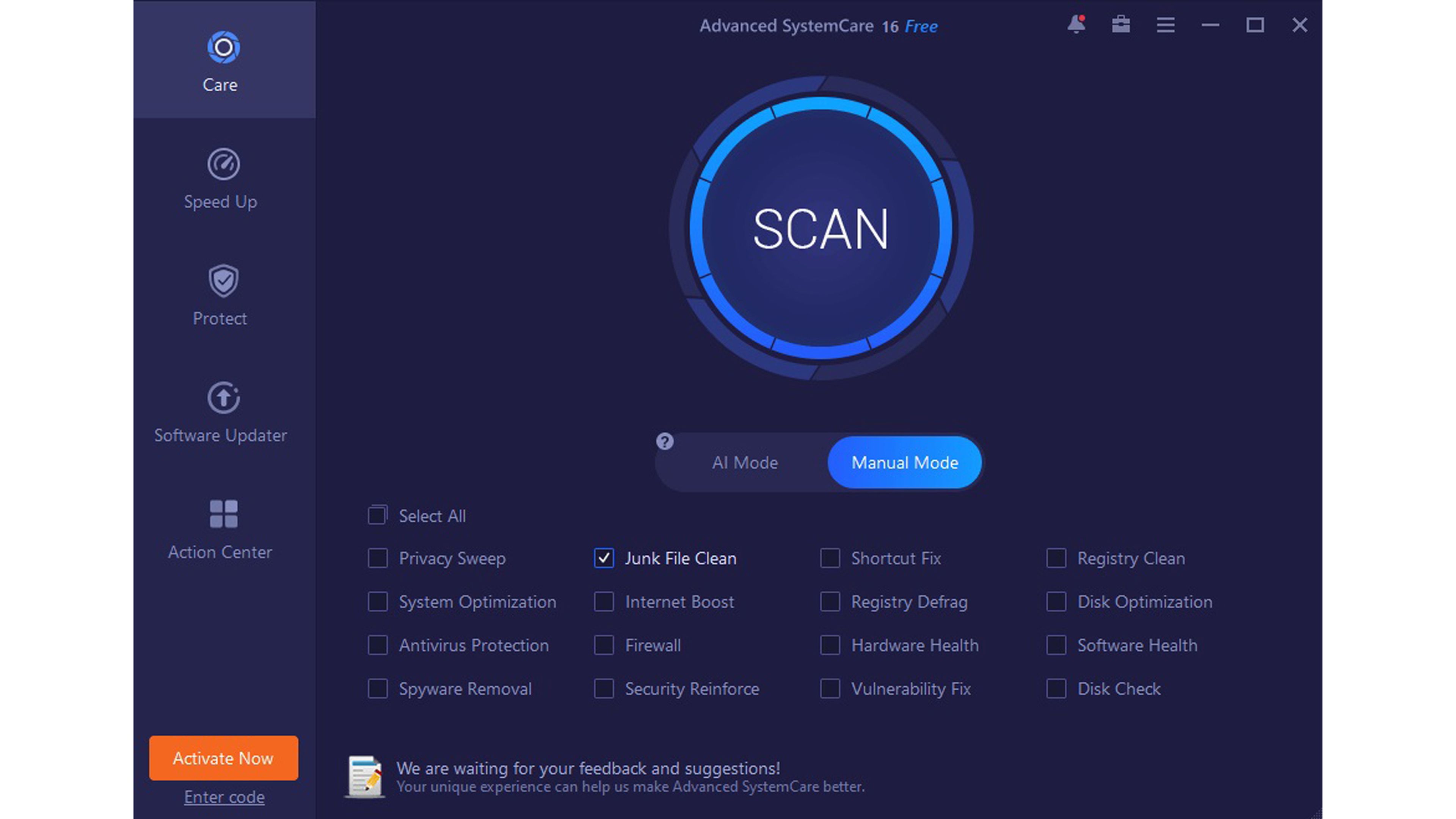The image size is (1456, 819).
Task: Enable Registry Defrag checkbox
Action: pyautogui.click(x=830, y=602)
